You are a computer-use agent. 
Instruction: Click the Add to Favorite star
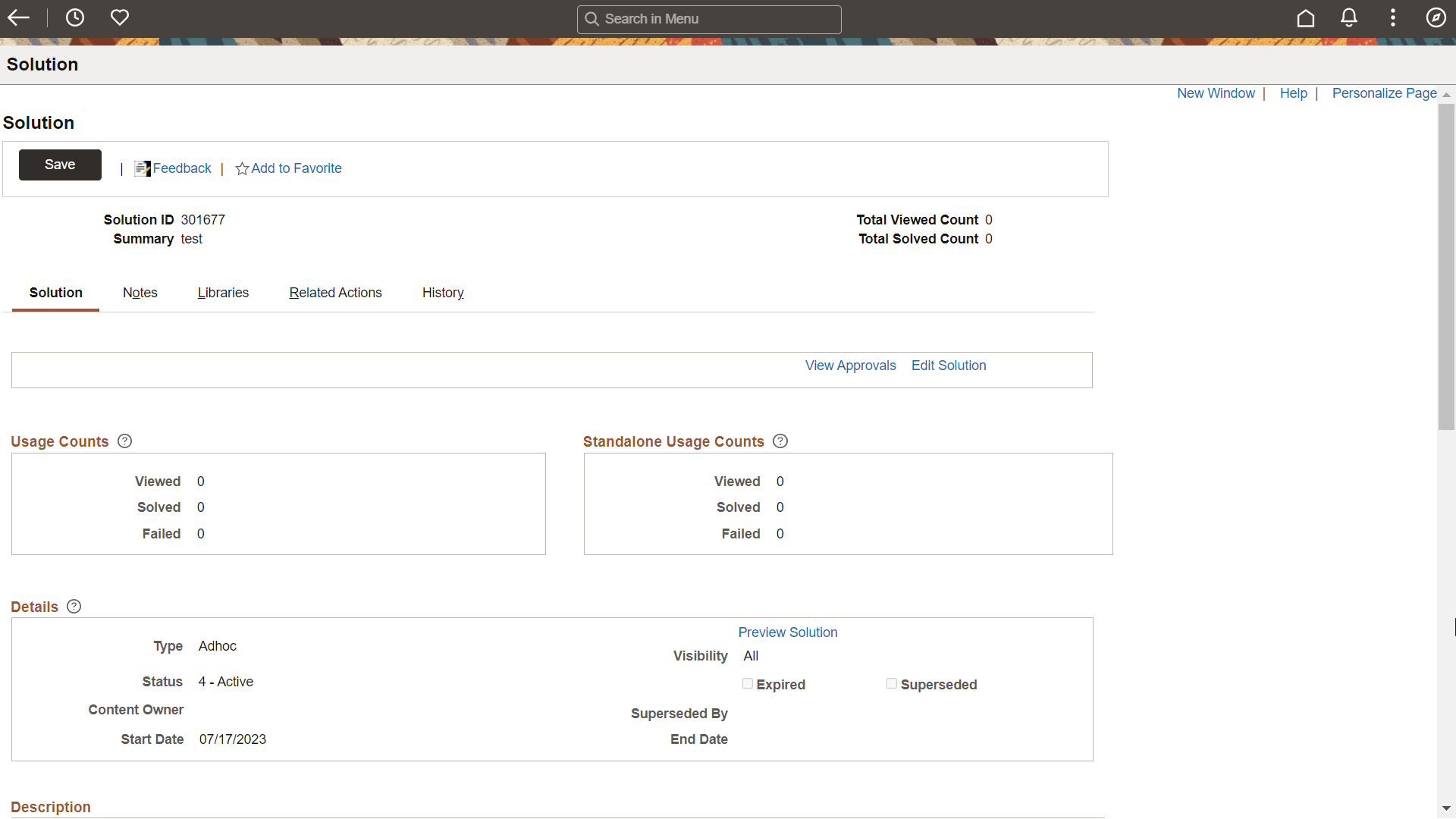pos(242,169)
